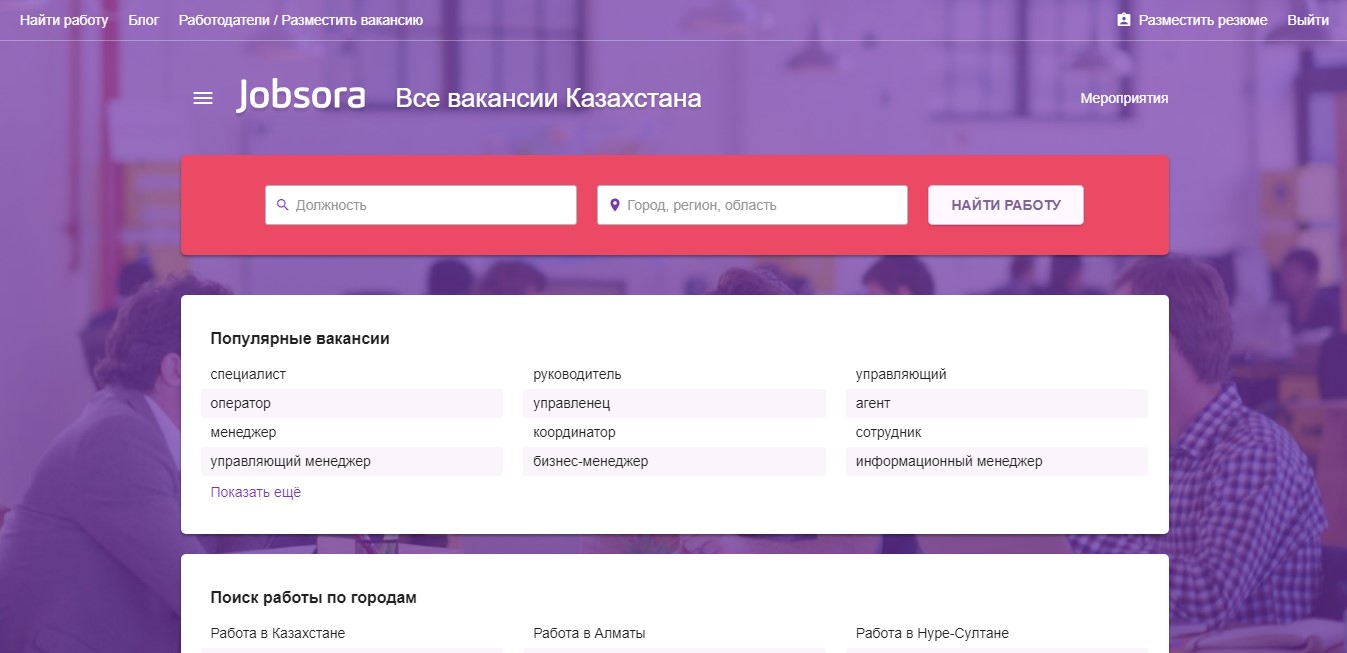Click the resume icon beside Разместить резюме
The height and width of the screenshot is (653, 1347).
1124,20
